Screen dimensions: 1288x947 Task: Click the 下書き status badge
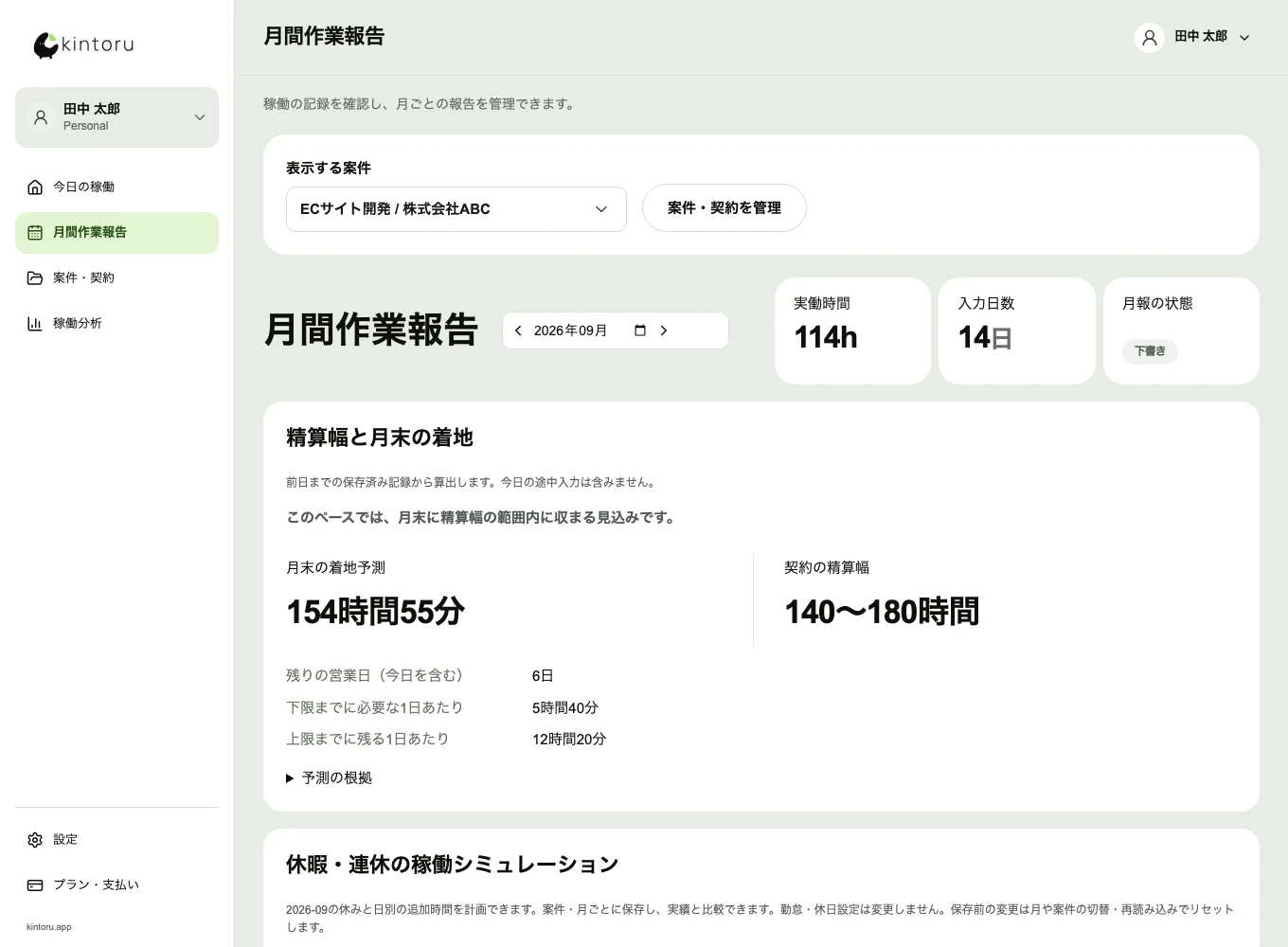[1150, 351]
